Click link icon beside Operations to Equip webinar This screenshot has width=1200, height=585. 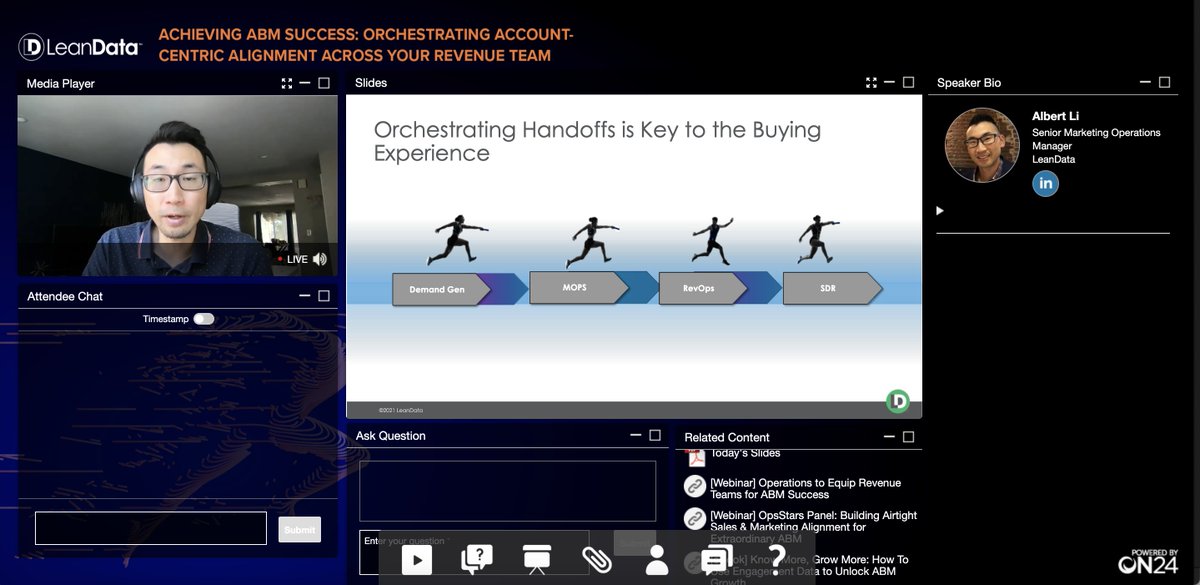[695, 486]
